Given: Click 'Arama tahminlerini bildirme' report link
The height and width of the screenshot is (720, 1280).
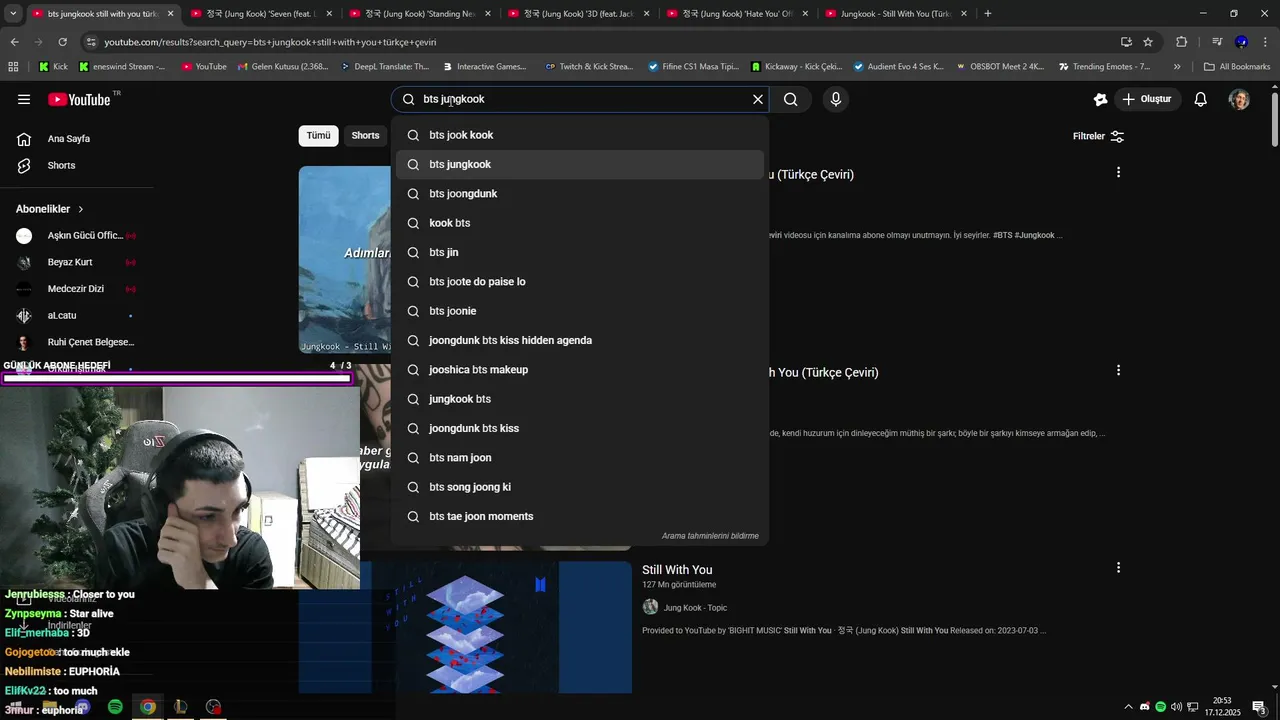Looking at the screenshot, I should point(710,536).
